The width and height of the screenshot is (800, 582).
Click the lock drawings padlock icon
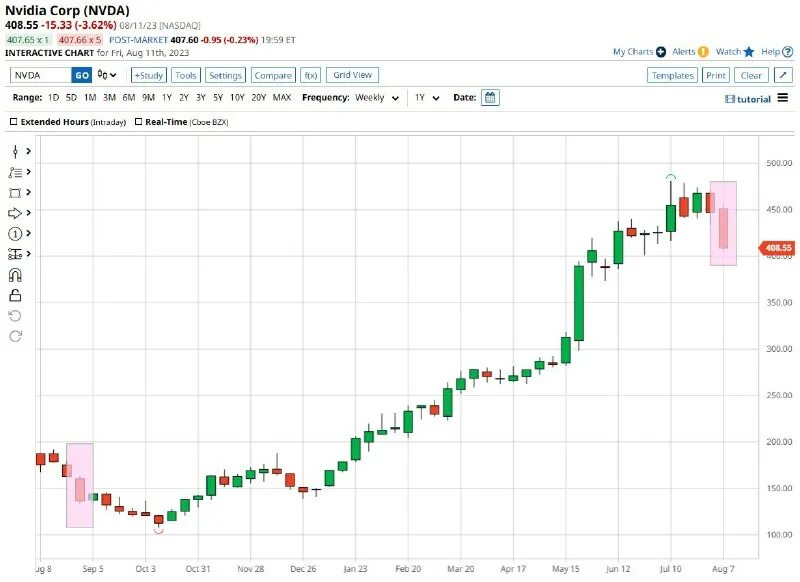15,295
